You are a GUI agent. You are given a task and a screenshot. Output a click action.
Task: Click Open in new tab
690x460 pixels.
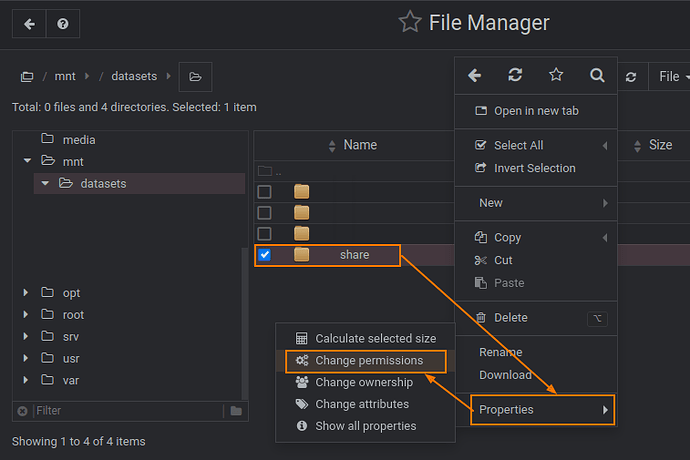click(x=535, y=110)
